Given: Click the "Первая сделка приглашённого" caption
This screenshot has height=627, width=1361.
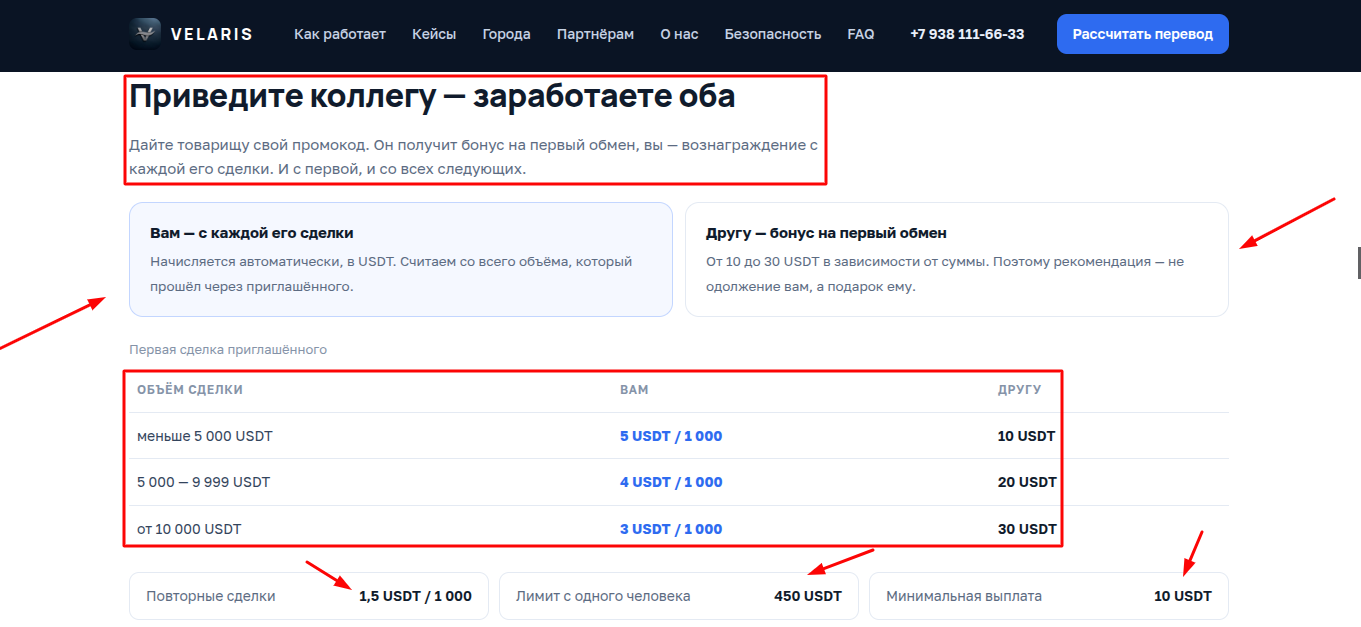Looking at the screenshot, I should tap(228, 350).
